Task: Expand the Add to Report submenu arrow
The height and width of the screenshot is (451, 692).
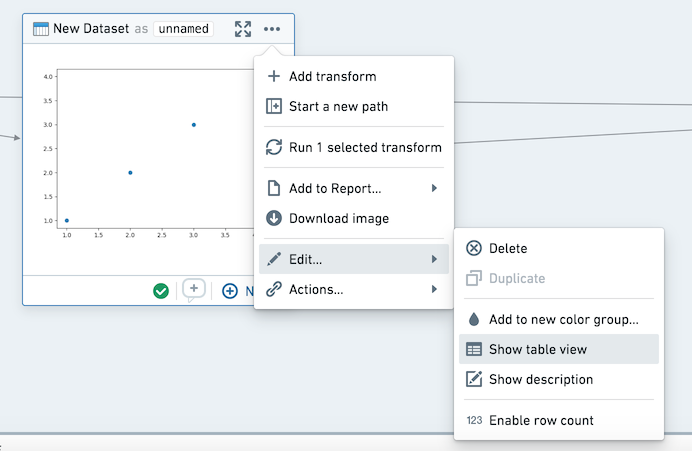Action: tap(434, 188)
